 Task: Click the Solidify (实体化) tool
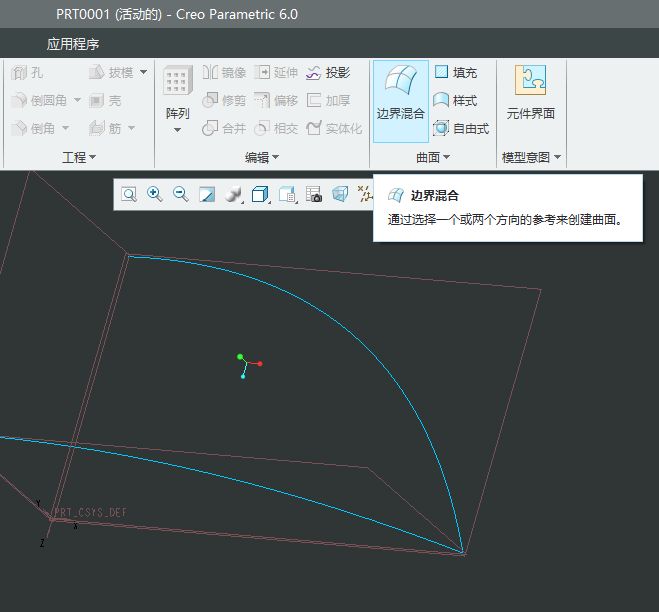(x=334, y=128)
